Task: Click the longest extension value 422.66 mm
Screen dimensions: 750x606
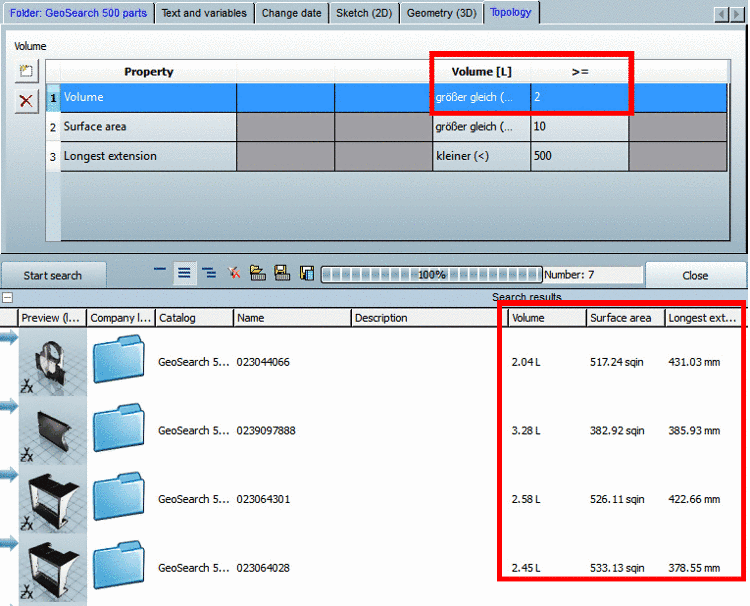Action: [x=694, y=499]
